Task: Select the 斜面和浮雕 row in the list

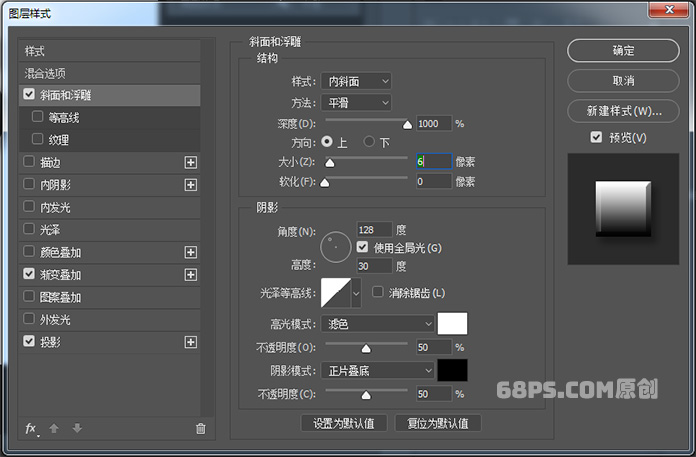Action: pos(110,95)
